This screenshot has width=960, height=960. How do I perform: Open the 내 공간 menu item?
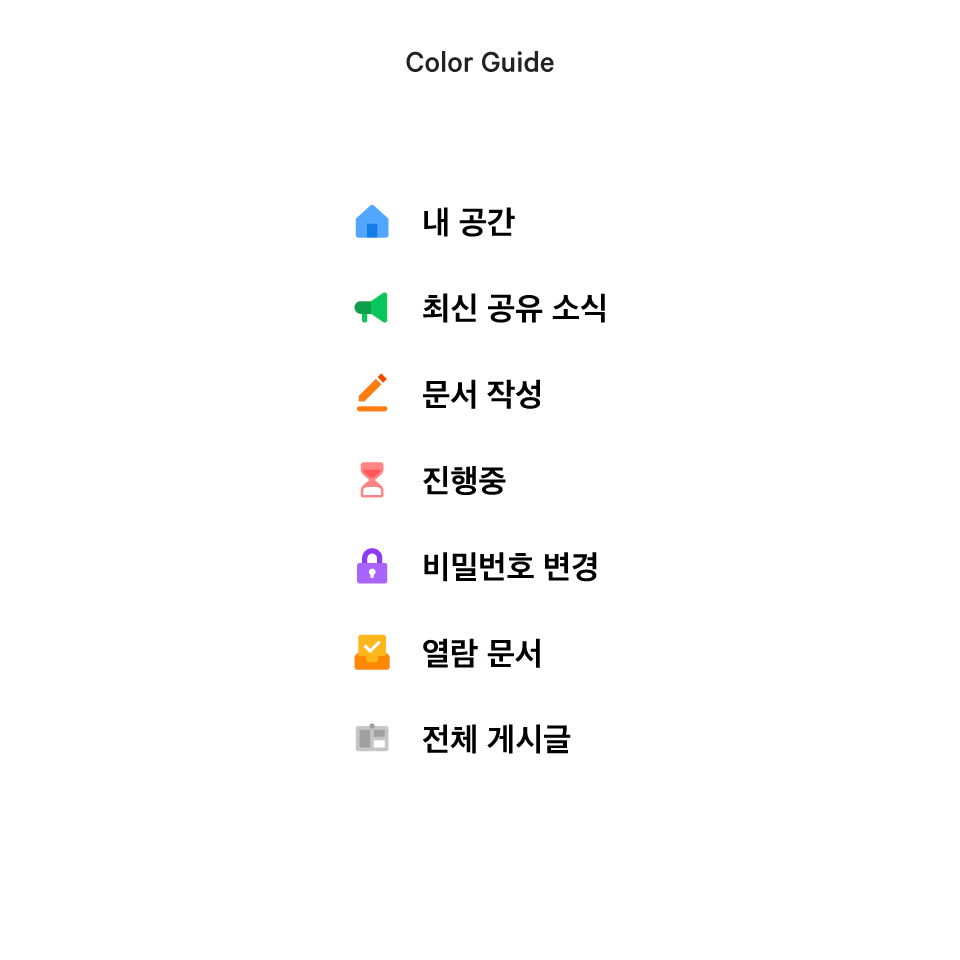coord(468,222)
